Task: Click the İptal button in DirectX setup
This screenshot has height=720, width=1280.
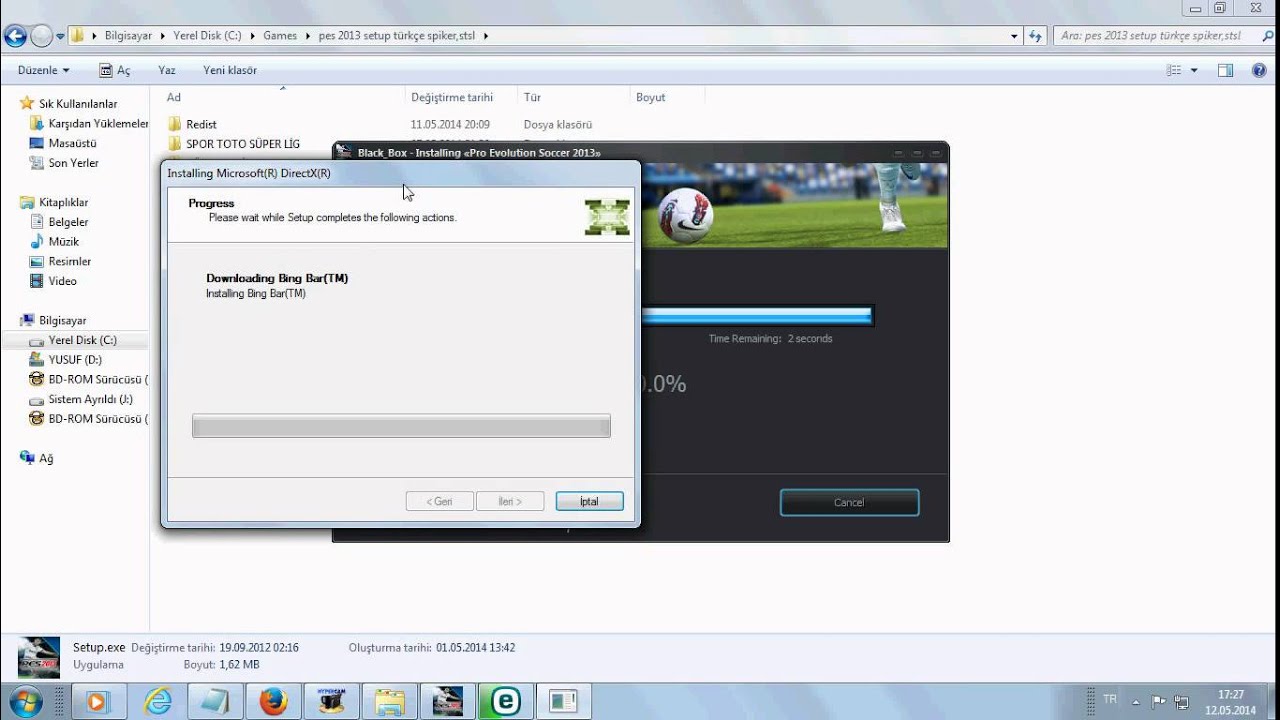Action: [x=589, y=501]
